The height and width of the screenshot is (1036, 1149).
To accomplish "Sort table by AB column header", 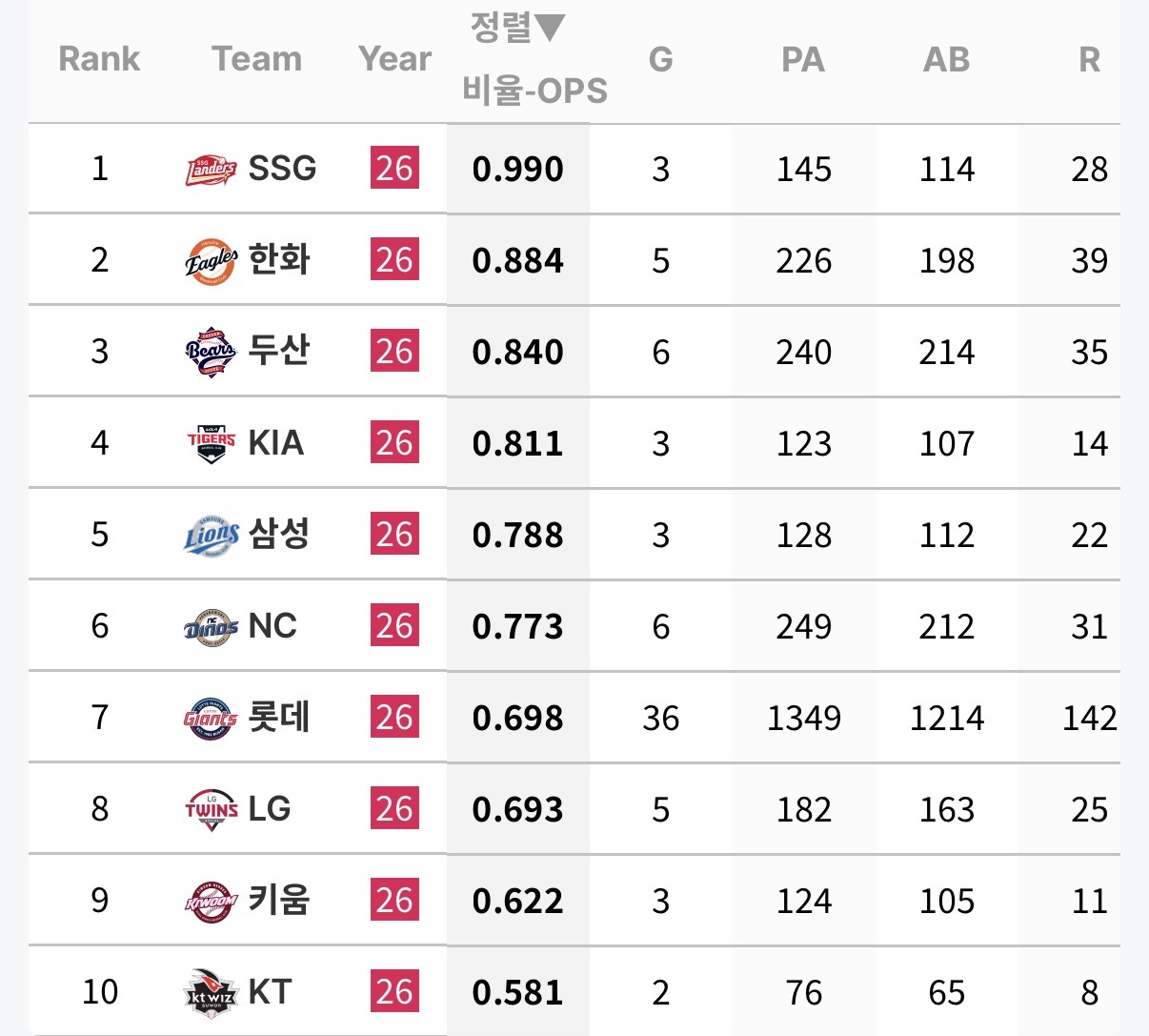I will point(946,59).
